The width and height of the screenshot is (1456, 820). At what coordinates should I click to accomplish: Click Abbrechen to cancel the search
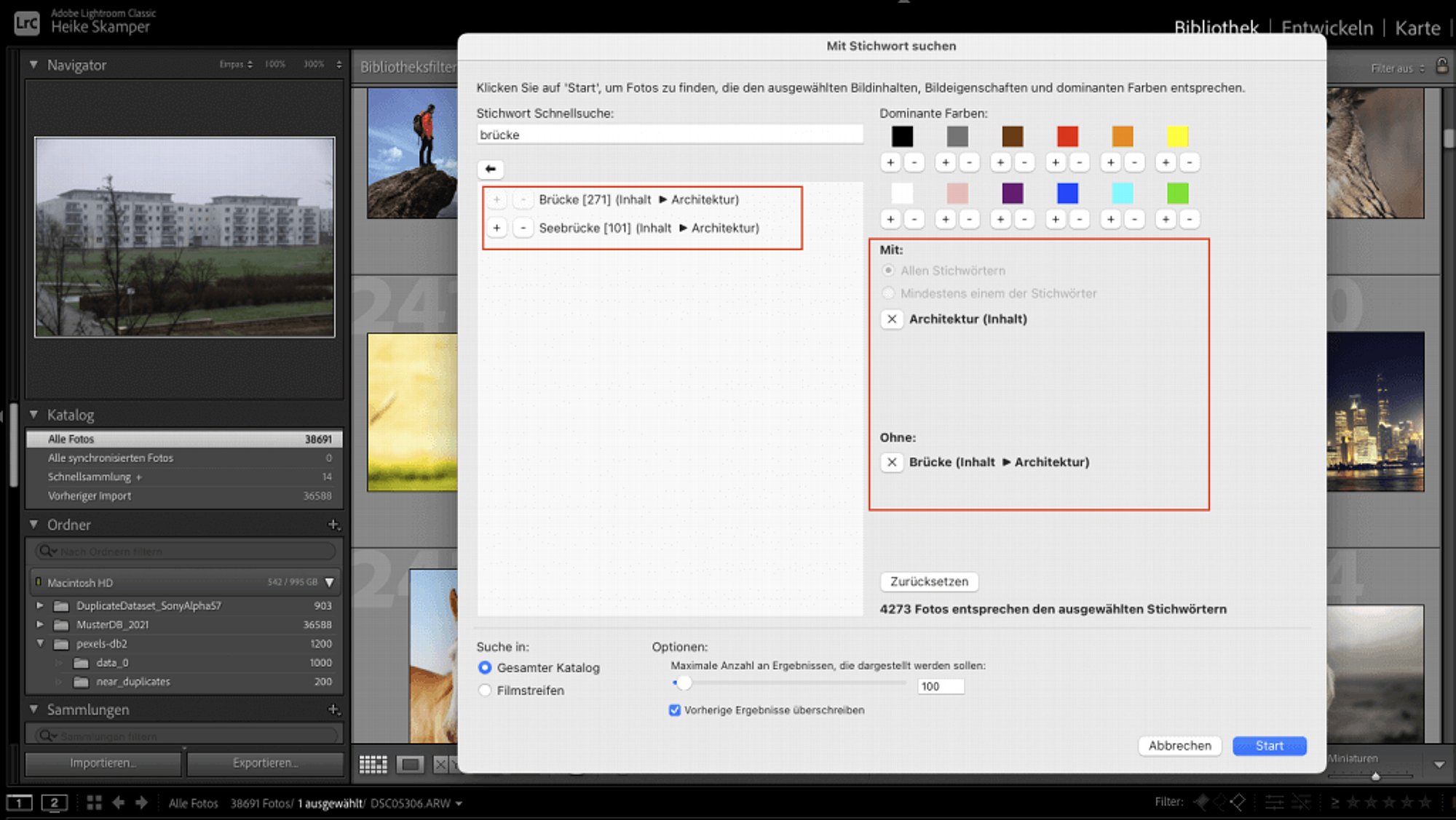[1179, 746]
